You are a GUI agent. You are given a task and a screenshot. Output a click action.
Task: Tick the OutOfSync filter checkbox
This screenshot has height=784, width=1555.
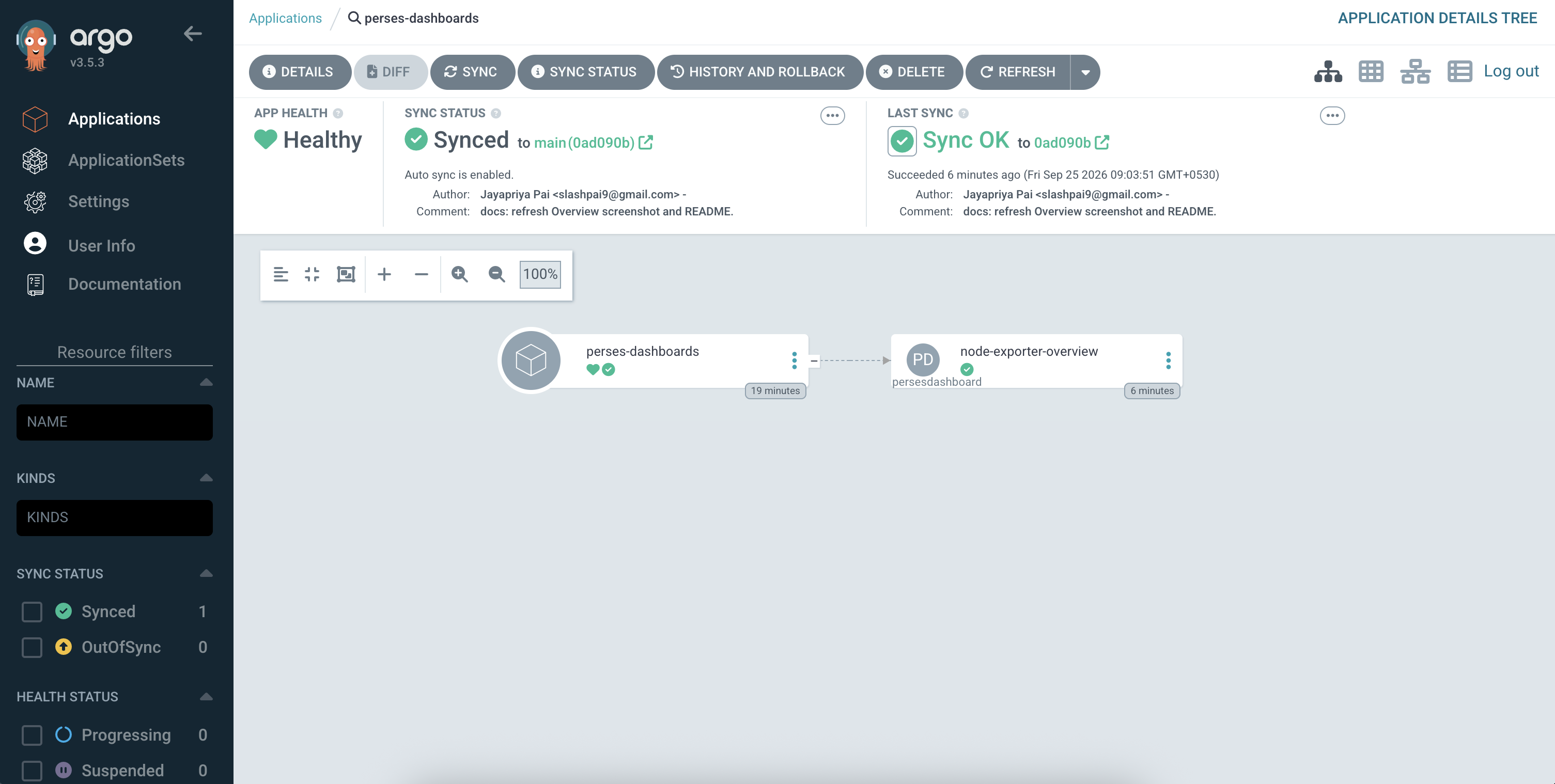[32, 647]
